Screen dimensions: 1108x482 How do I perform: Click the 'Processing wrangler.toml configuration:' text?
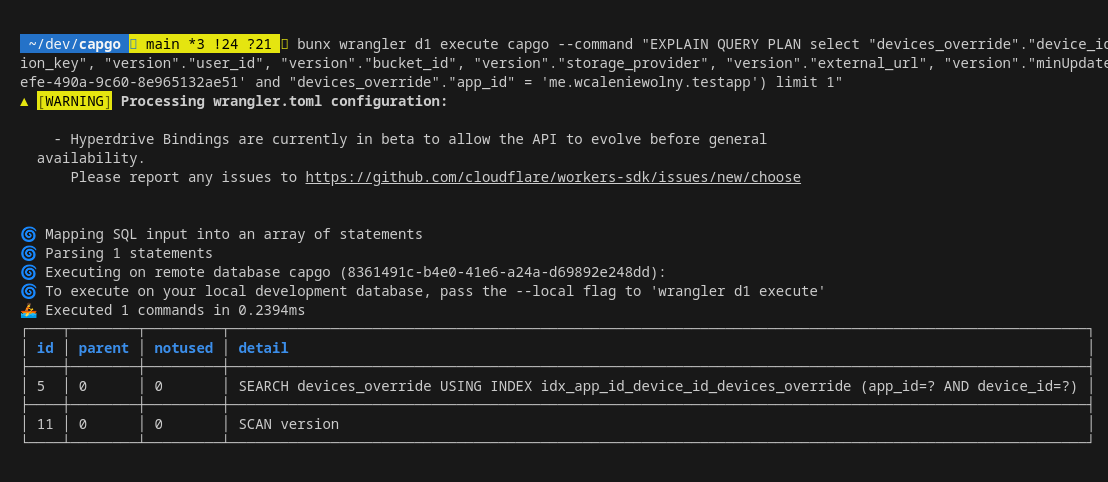[284, 101]
